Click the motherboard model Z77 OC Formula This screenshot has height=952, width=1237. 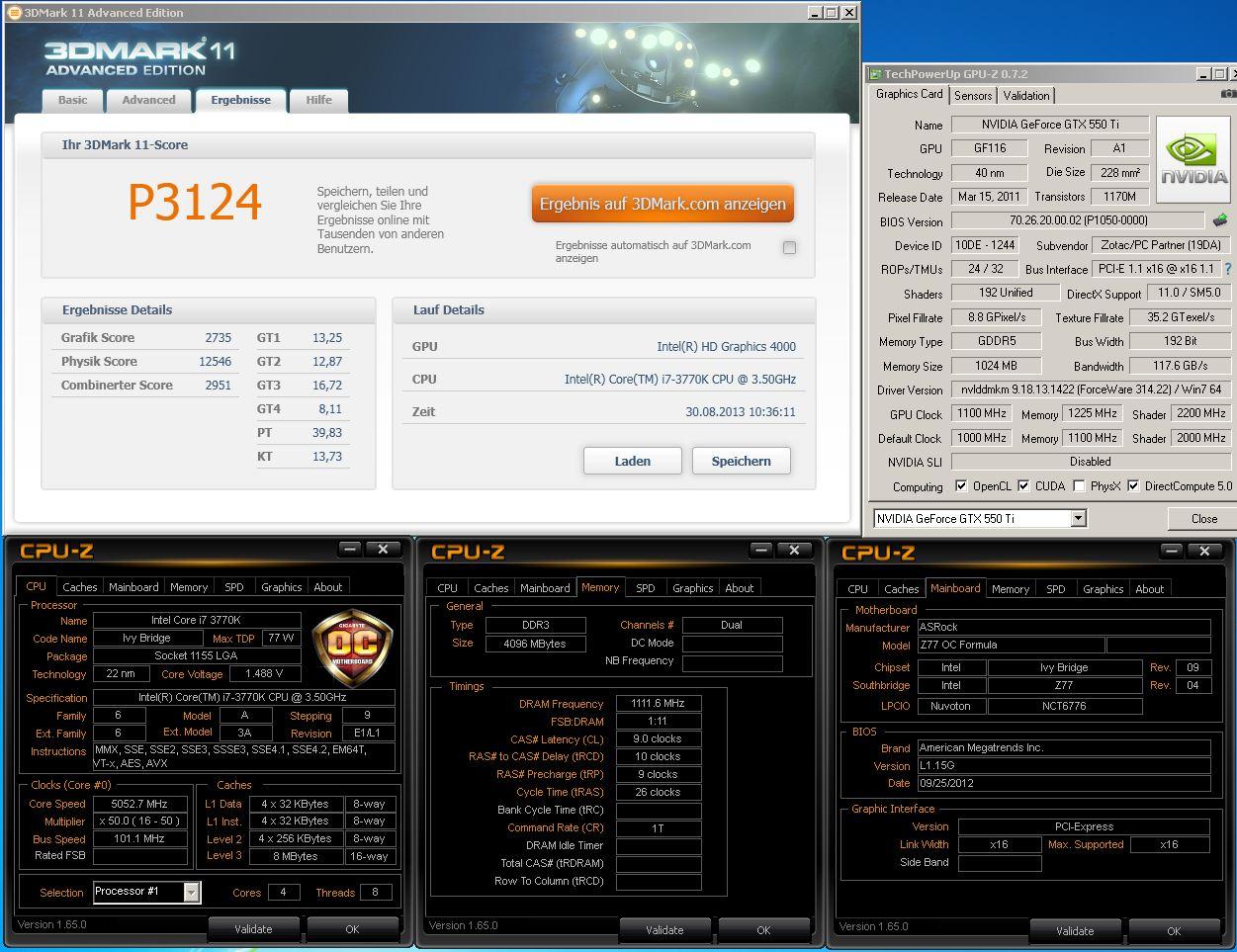tap(1009, 645)
